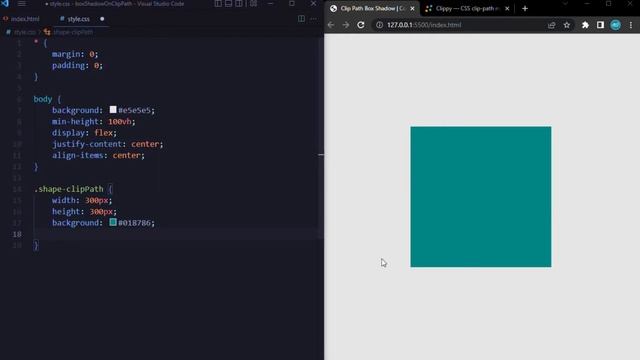Click the address bar URL 127.0.0.1:5500/index.html
Image resolution: width=640 pixels, height=360 pixels.
coord(424,25)
